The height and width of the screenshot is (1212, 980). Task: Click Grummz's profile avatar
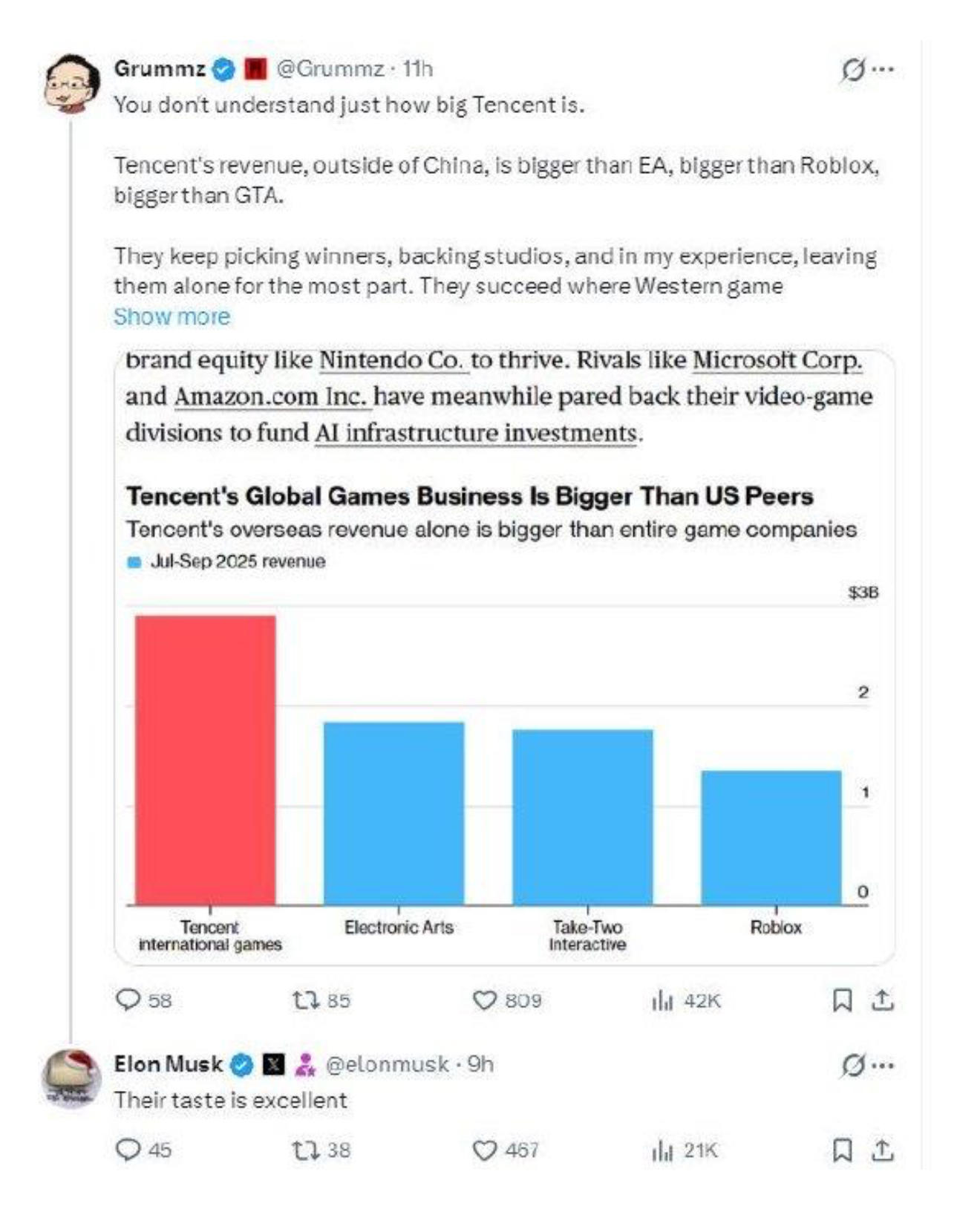(71, 82)
